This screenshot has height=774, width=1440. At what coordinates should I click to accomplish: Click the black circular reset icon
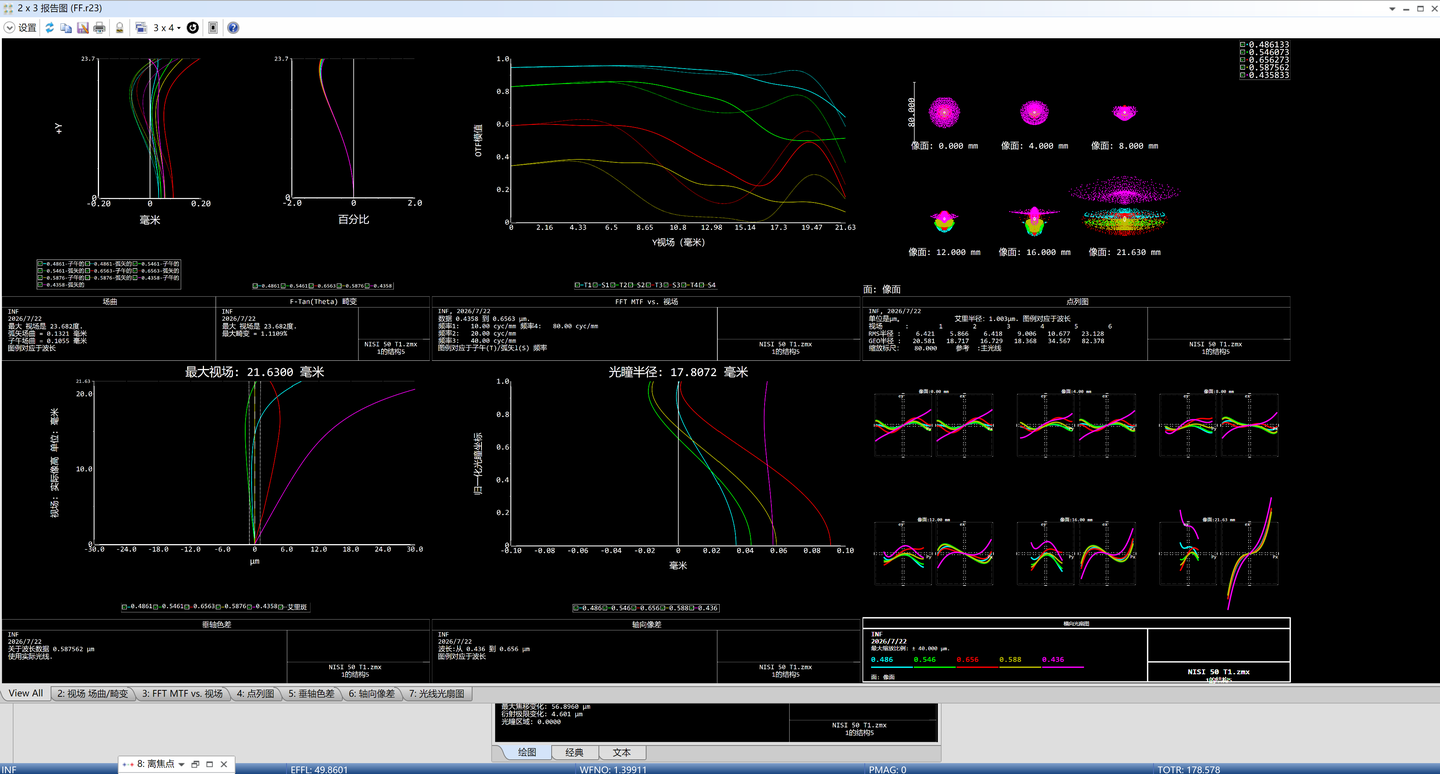[x=193, y=28]
